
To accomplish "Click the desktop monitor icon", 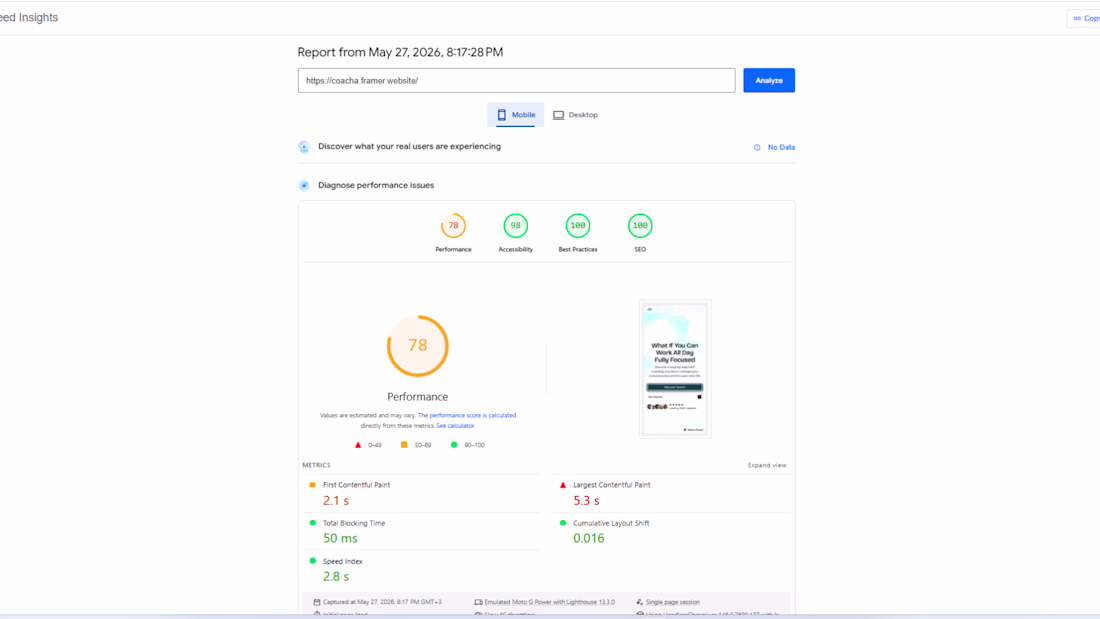I will pyautogui.click(x=558, y=115).
